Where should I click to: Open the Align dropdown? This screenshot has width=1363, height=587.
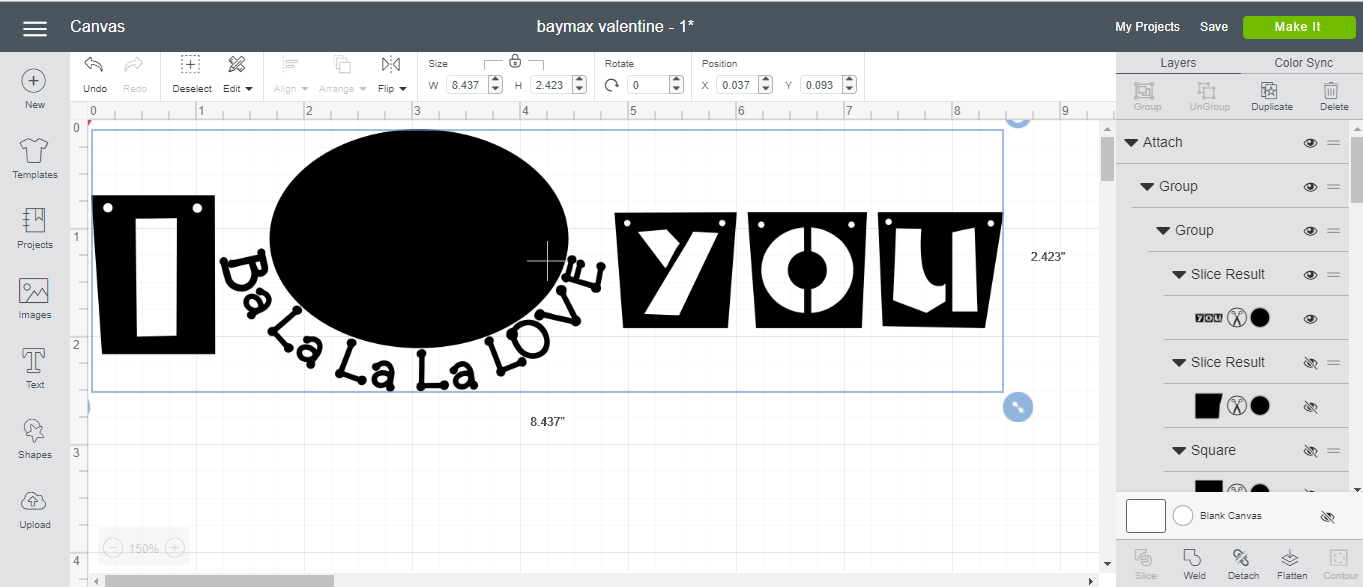[x=291, y=74]
